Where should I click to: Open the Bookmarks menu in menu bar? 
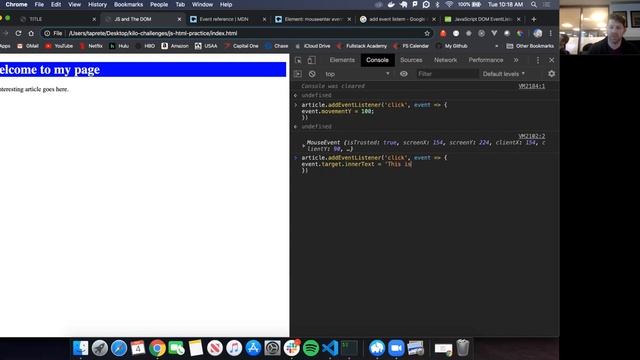tap(128, 4)
